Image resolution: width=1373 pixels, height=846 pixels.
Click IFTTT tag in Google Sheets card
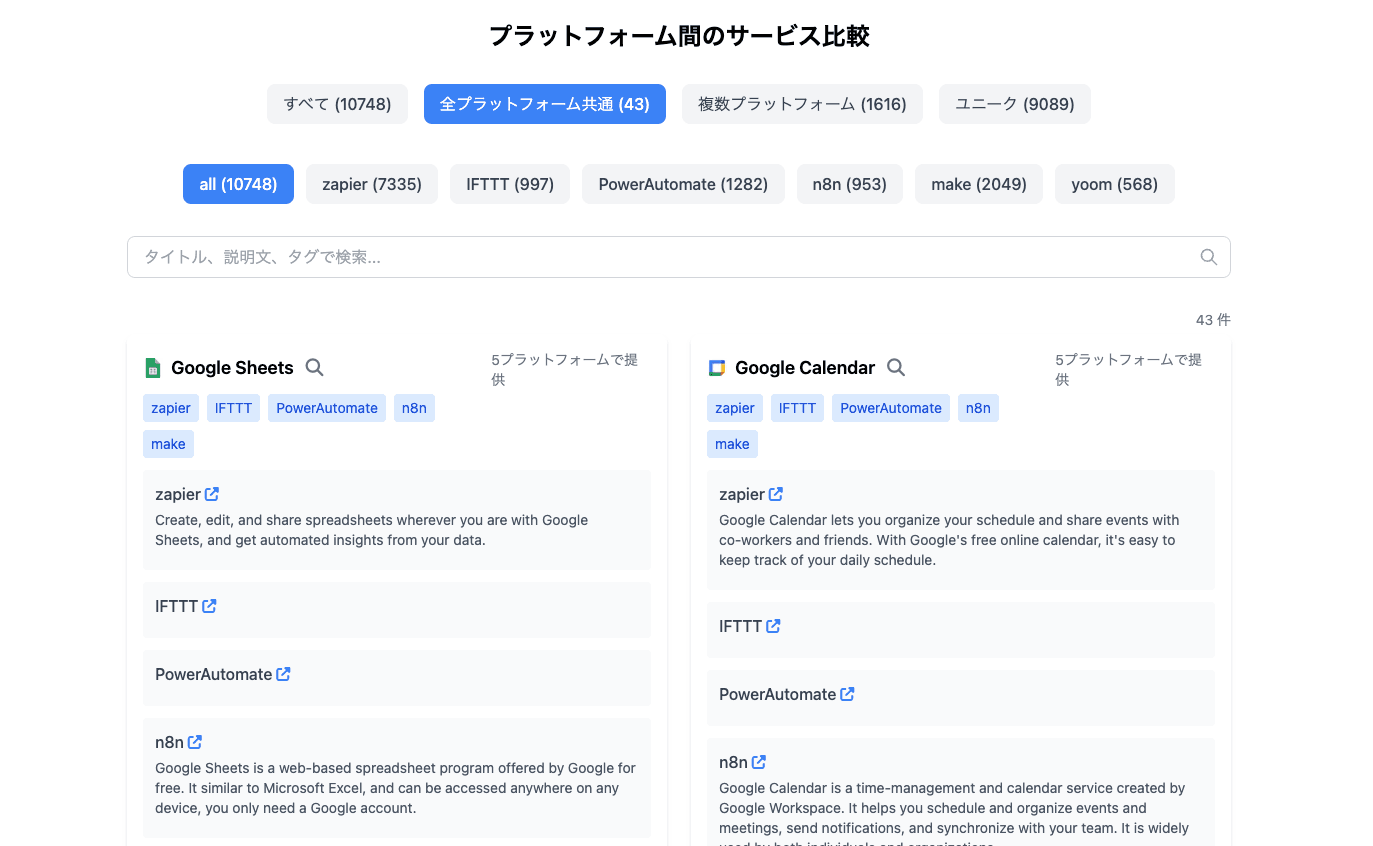click(x=233, y=408)
